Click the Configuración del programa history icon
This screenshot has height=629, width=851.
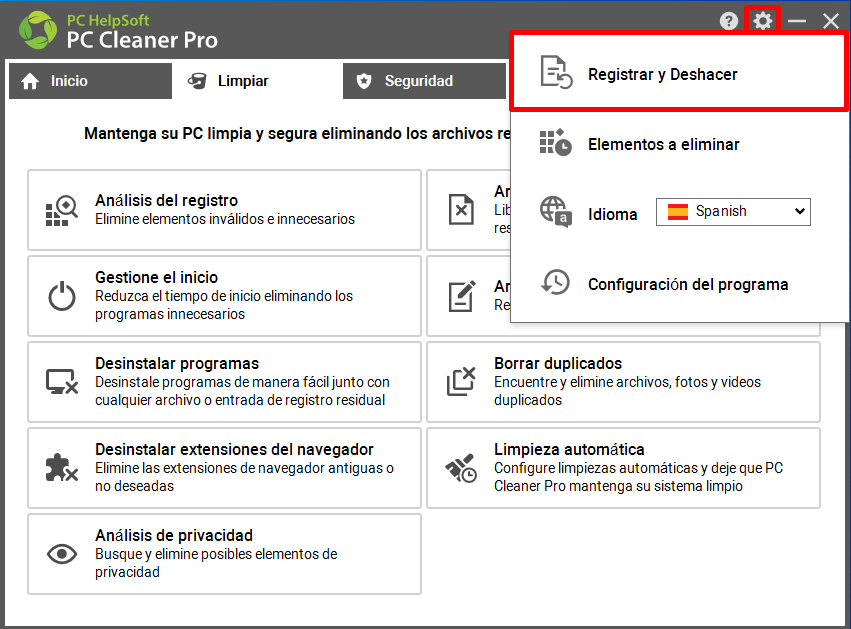555,283
